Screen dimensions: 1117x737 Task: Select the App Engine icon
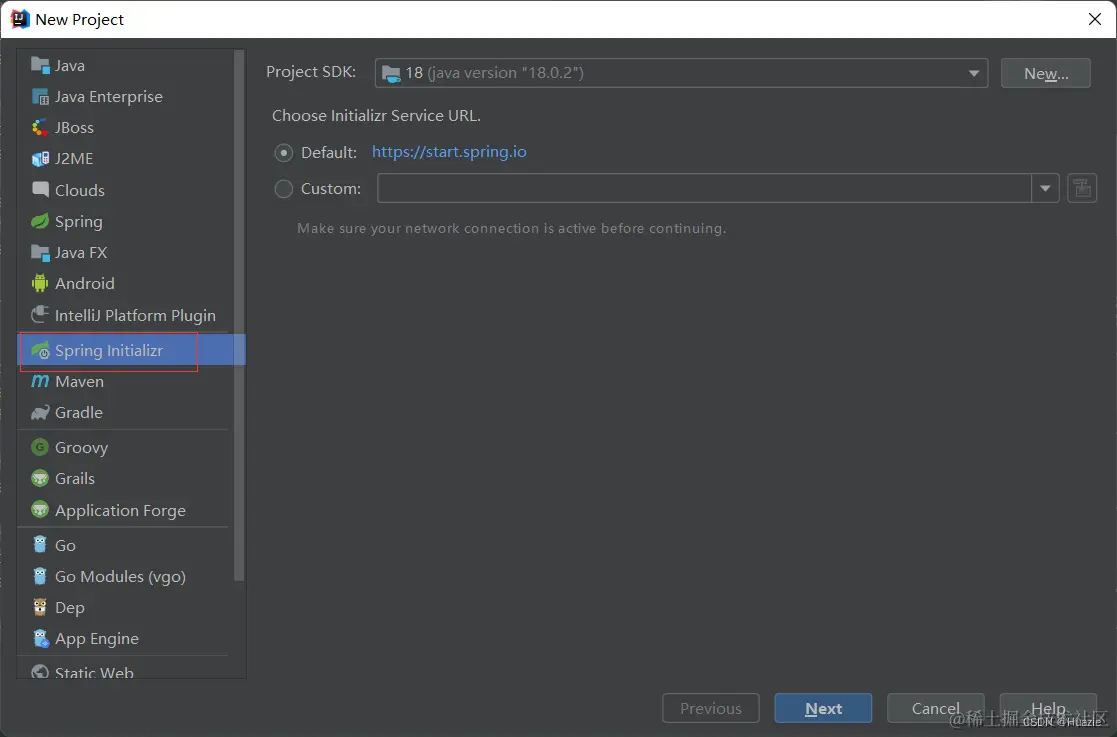(x=41, y=639)
